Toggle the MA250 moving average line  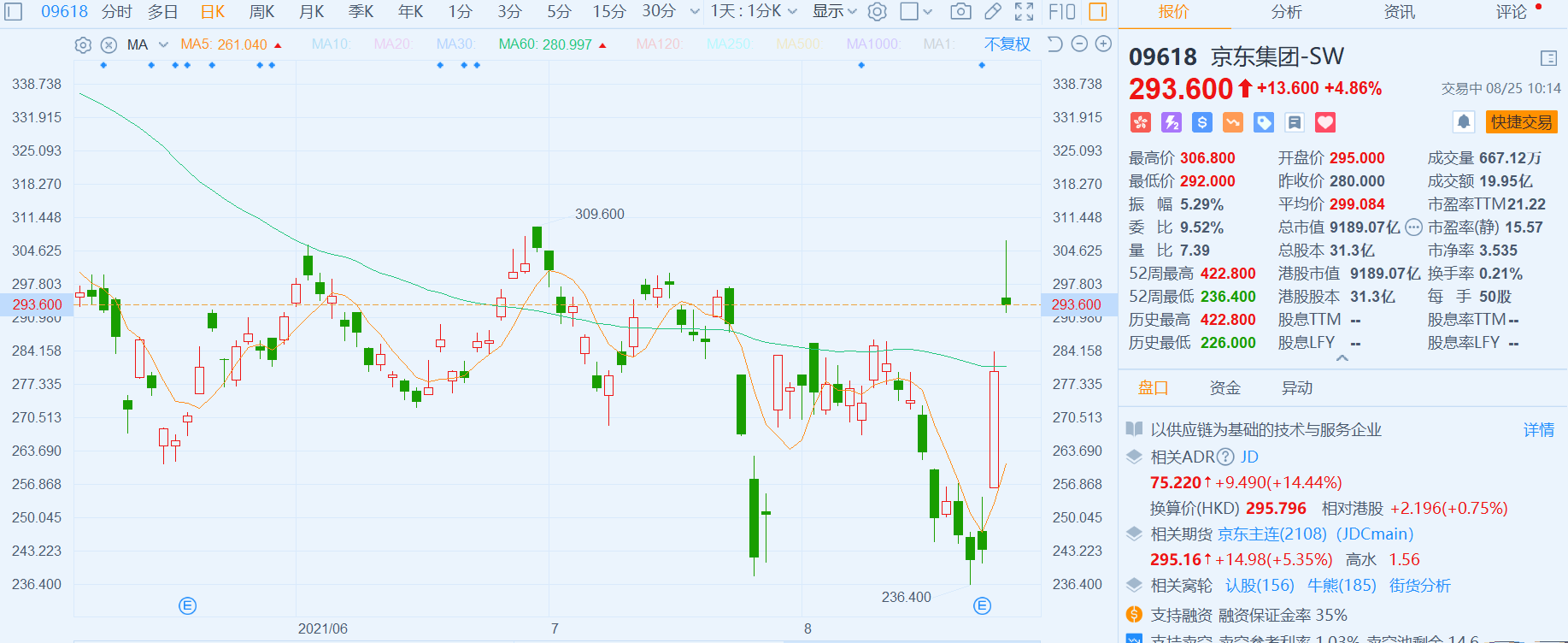[730, 44]
